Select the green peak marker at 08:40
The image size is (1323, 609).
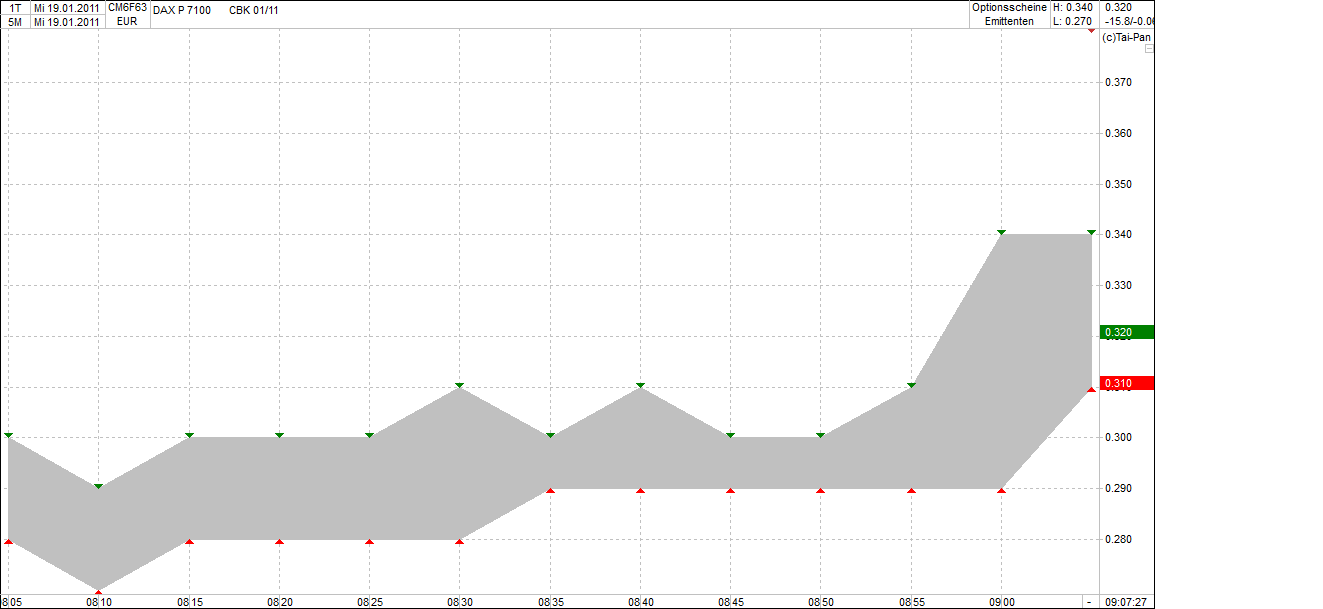[x=640, y=384]
